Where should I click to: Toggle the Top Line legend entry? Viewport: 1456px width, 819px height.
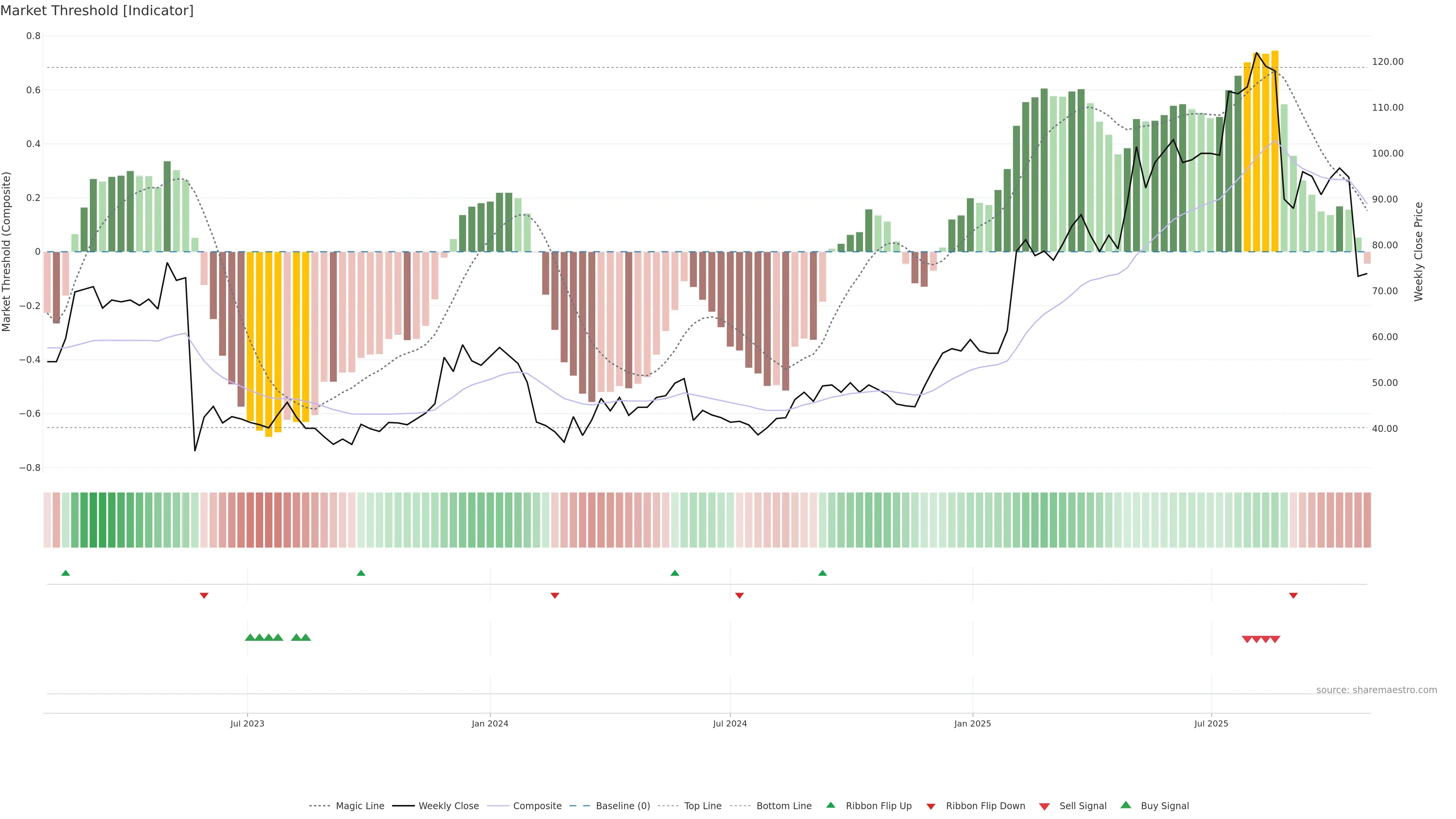pos(703,806)
